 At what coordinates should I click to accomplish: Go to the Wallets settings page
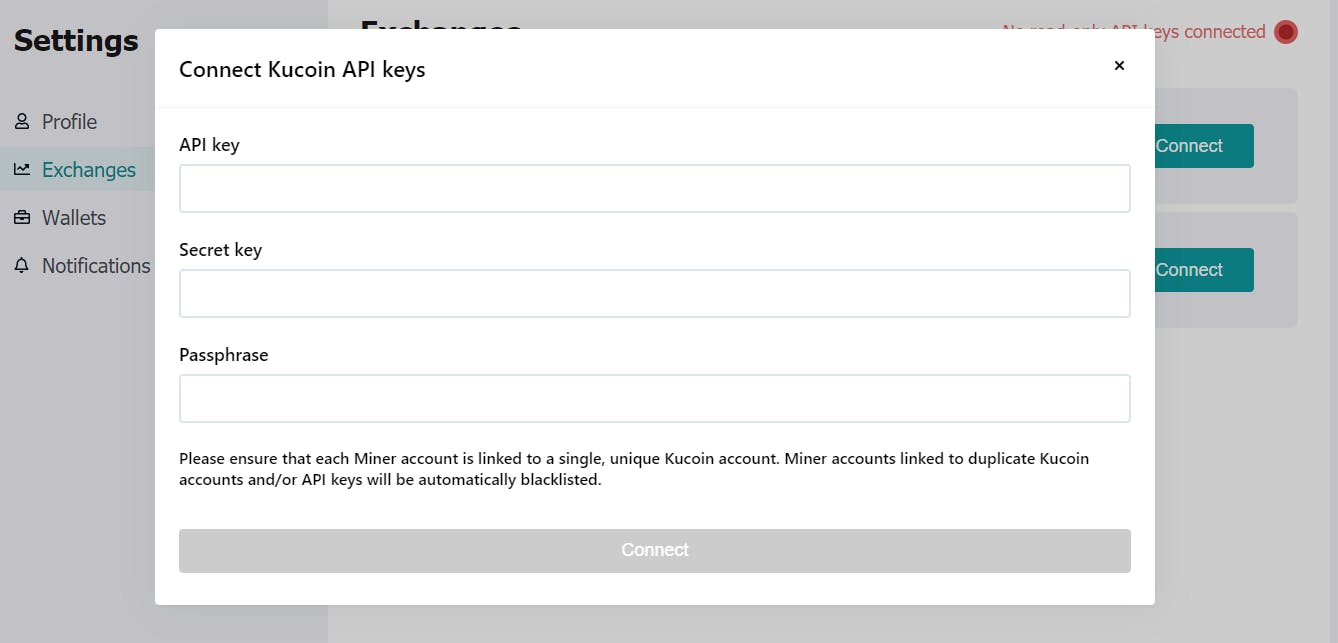(x=74, y=218)
